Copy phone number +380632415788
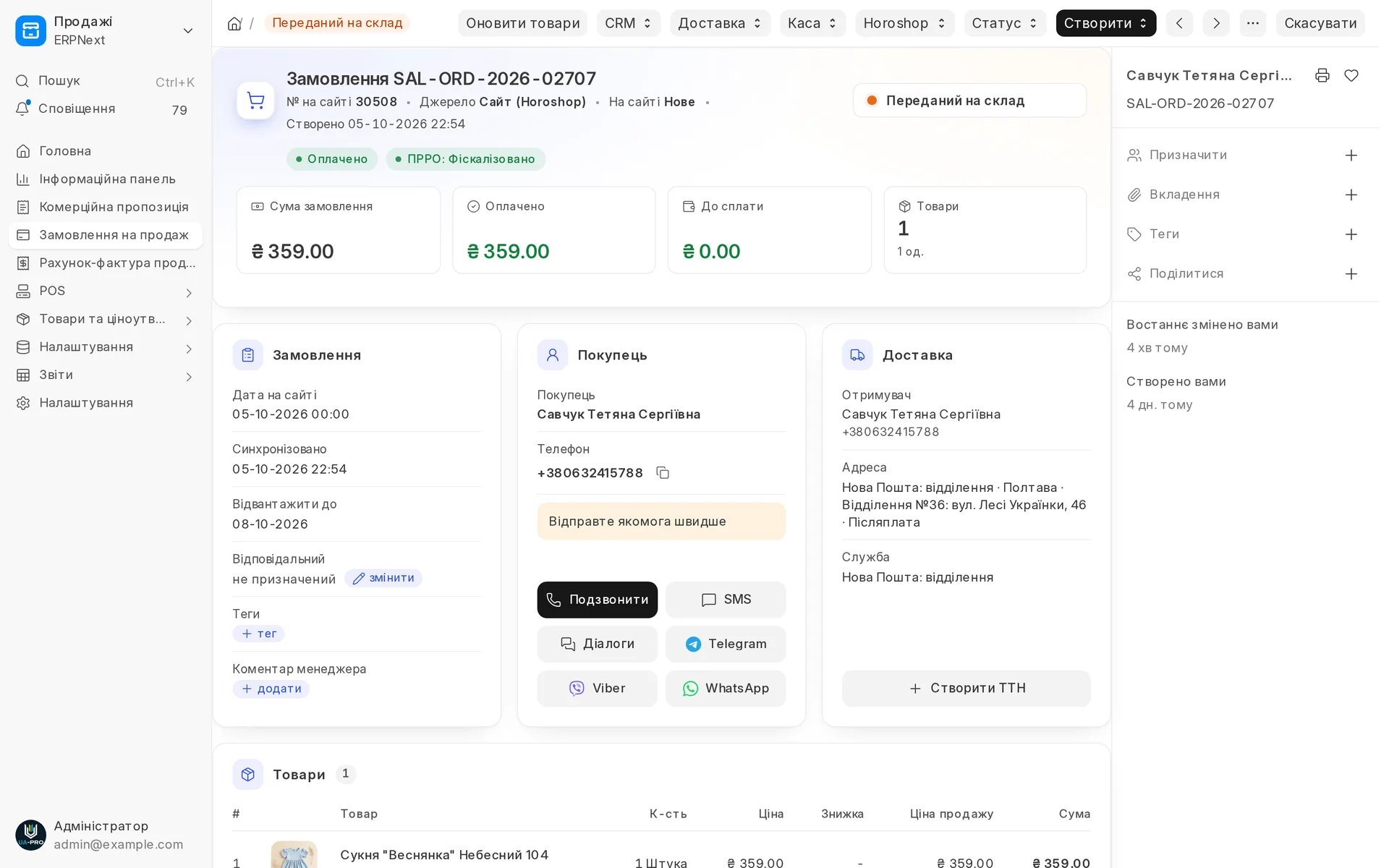Screen dimensions: 1389x868 [663, 472]
